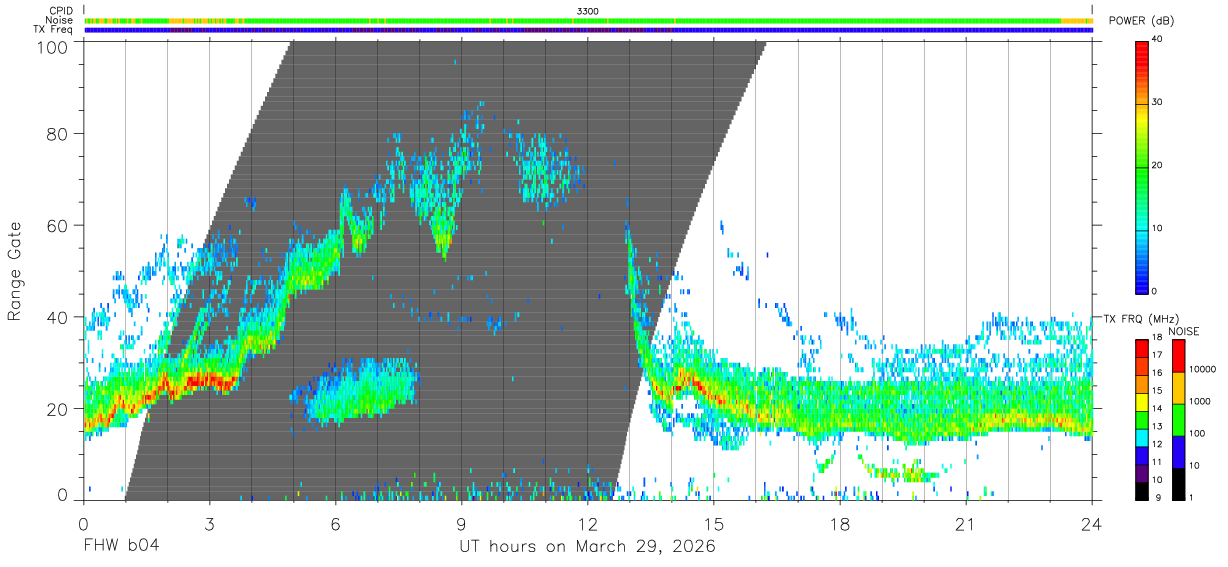
Task: Click the 20 tick on the power scale
Action: [x=1158, y=165]
